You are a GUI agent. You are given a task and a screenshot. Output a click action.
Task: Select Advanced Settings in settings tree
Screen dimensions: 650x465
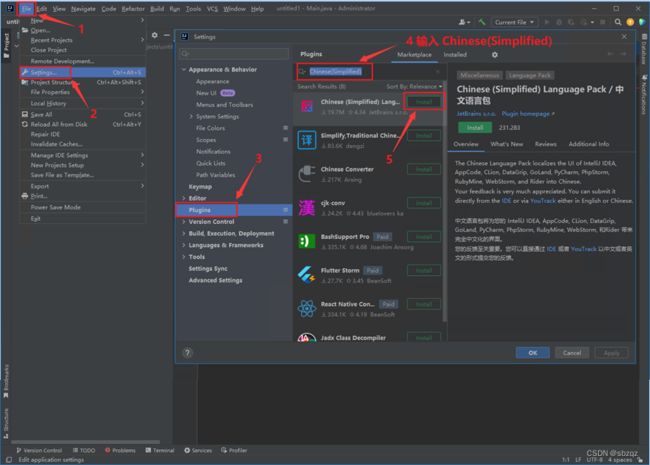(215, 281)
